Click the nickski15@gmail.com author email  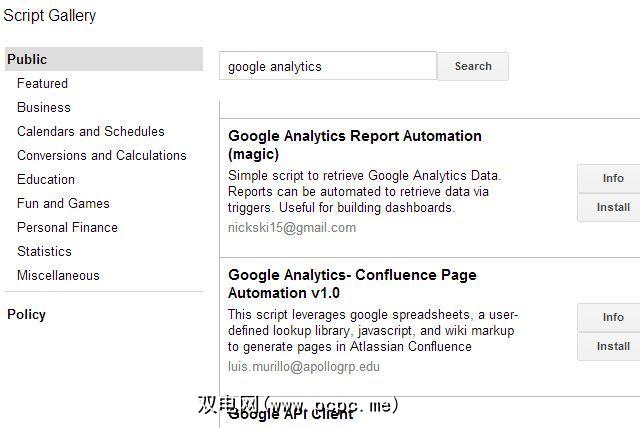click(292, 227)
